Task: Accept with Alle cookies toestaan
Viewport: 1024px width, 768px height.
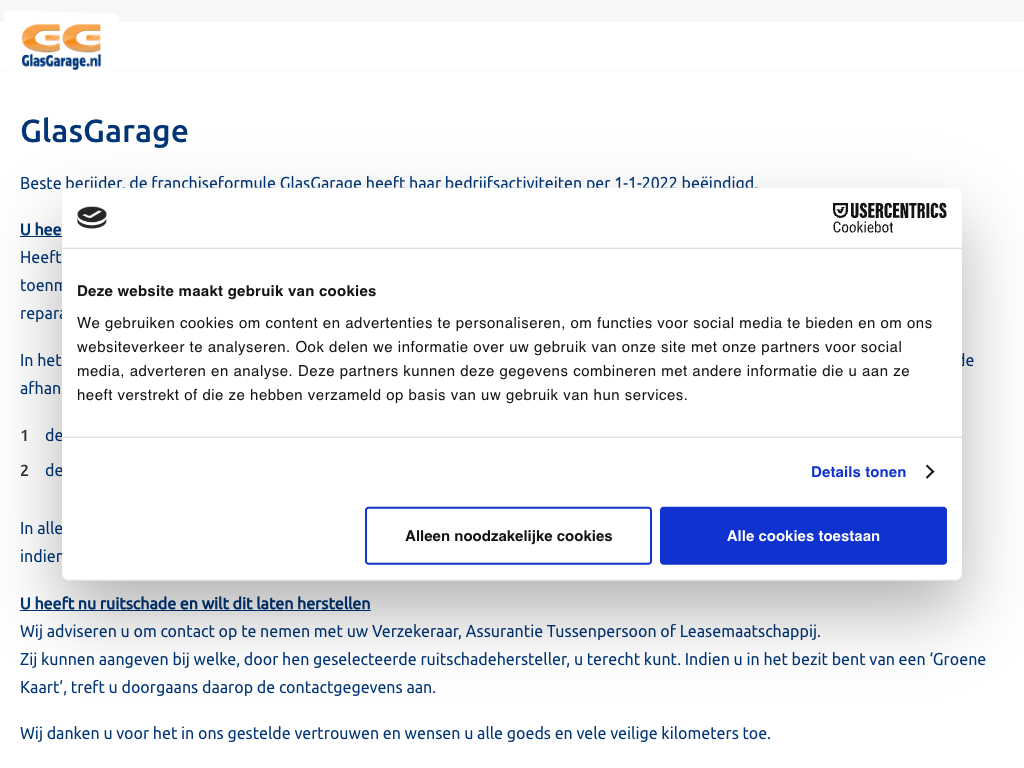Action: 803,536
